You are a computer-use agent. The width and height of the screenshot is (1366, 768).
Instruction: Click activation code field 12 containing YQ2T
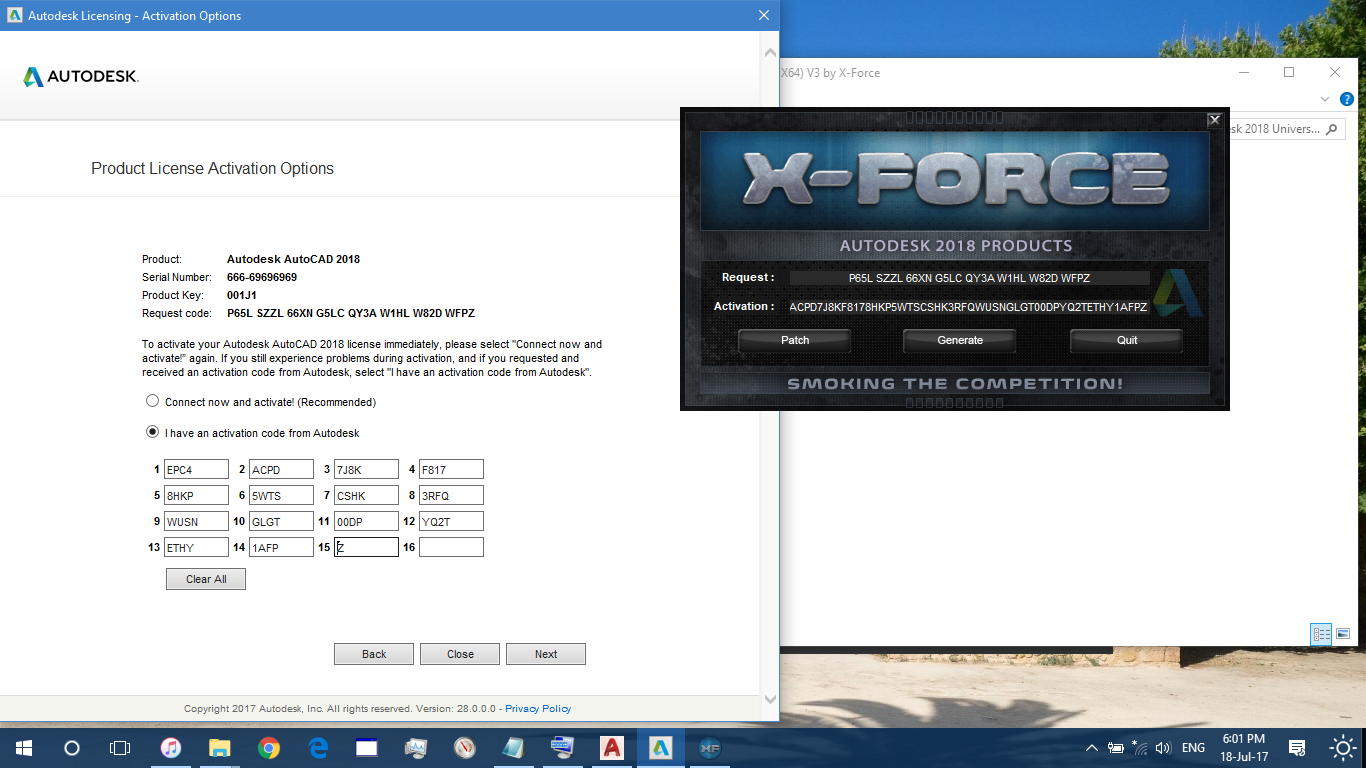(x=451, y=521)
